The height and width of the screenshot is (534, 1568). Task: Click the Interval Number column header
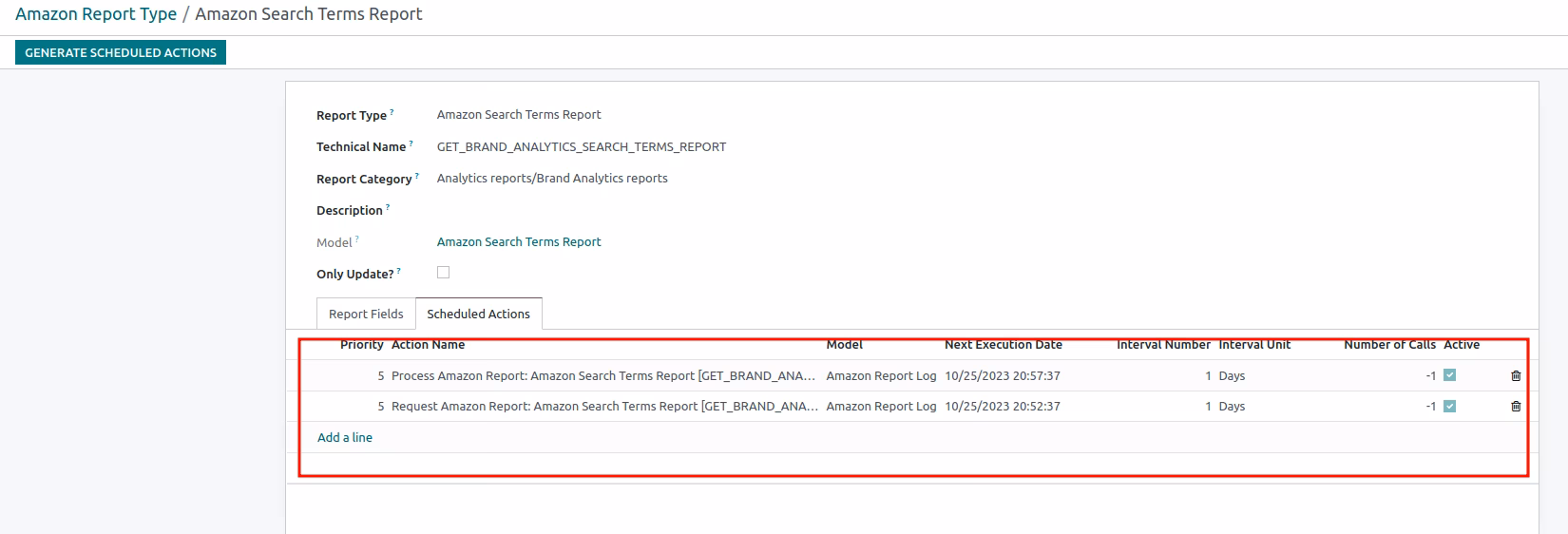[1163, 345]
